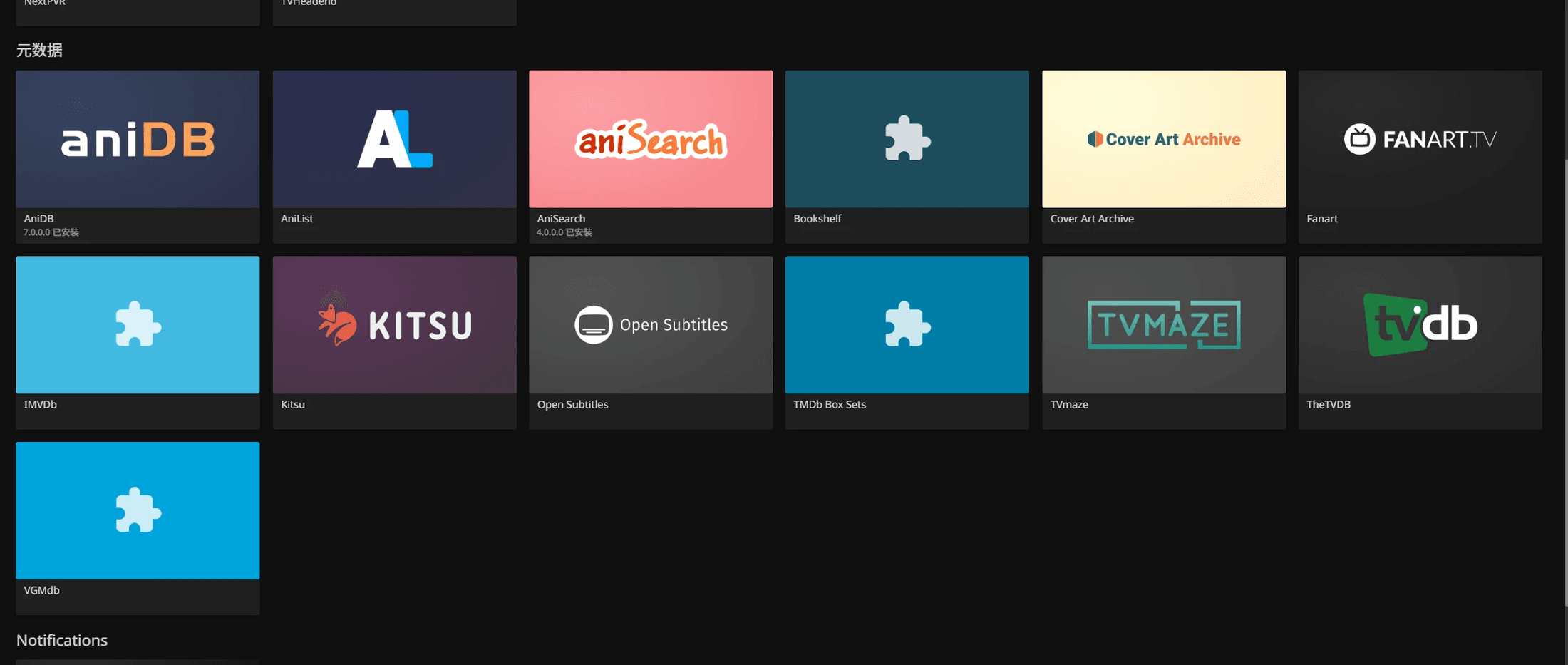Click the Open Subtitles name label
Image resolution: width=1568 pixels, height=665 pixels.
pos(572,404)
